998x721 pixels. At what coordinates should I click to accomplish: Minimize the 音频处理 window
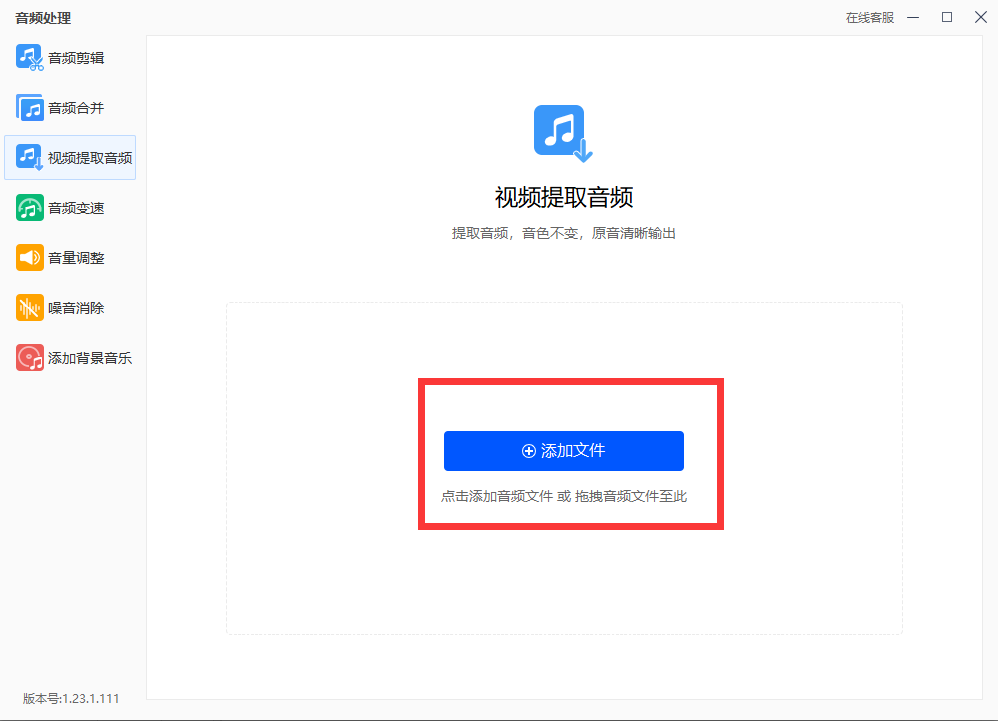point(913,17)
